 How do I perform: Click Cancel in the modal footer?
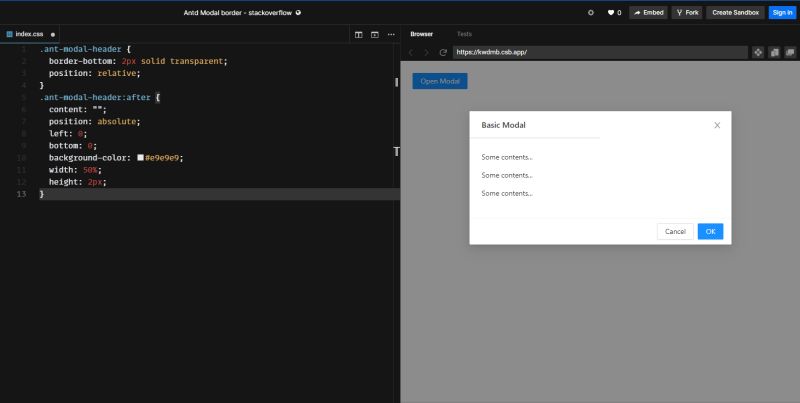[675, 232]
